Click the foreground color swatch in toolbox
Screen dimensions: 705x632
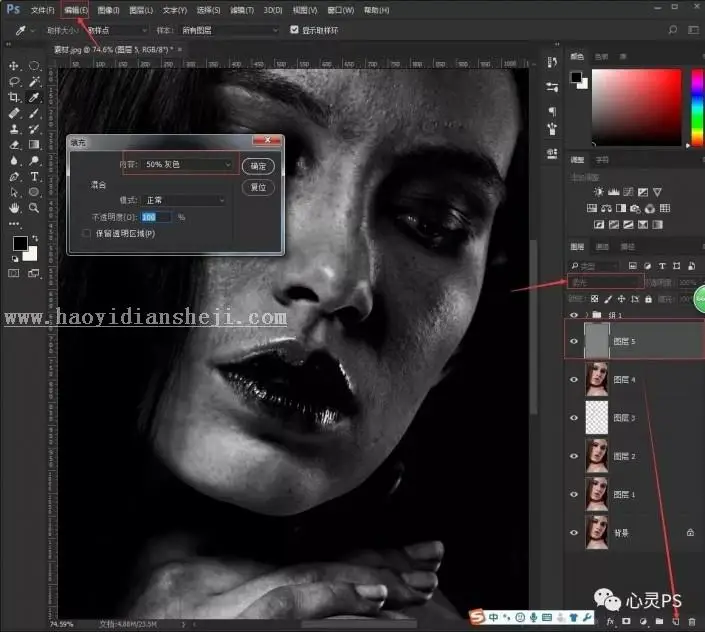coord(20,243)
